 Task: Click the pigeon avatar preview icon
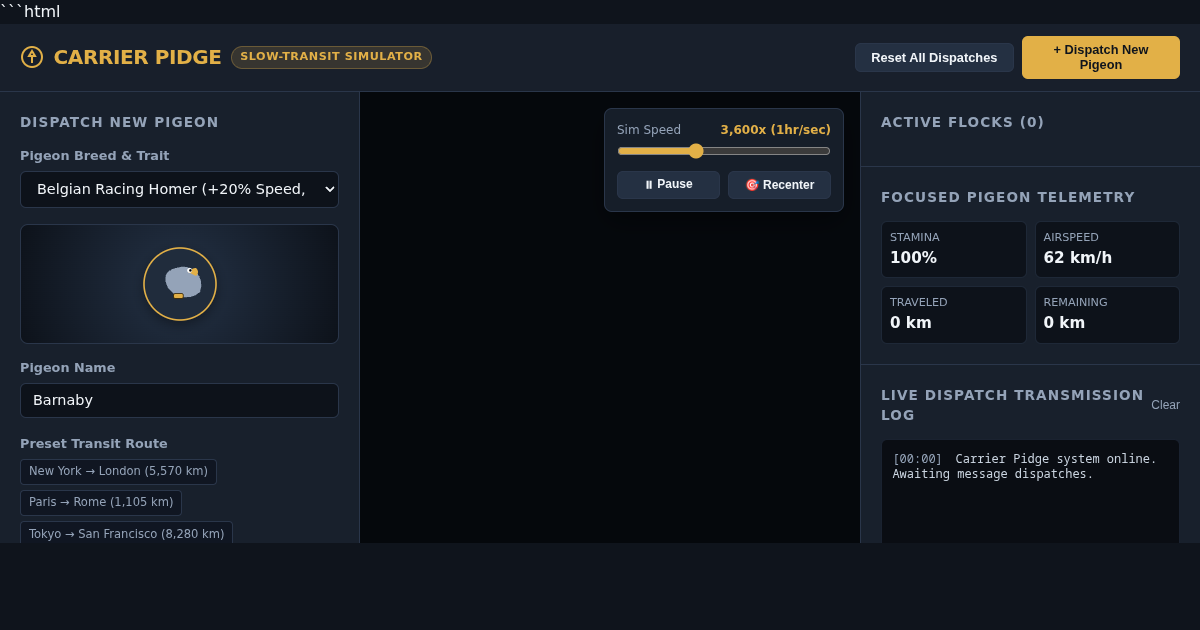click(180, 284)
